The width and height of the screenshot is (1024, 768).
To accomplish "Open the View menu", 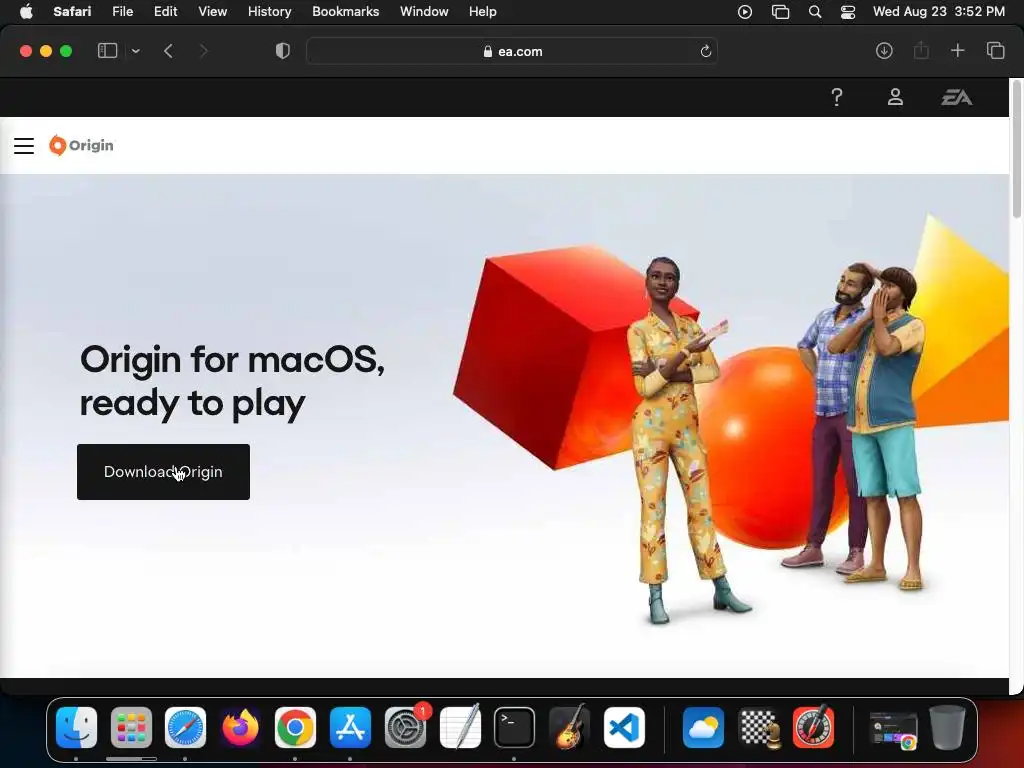I will (213, 12).
